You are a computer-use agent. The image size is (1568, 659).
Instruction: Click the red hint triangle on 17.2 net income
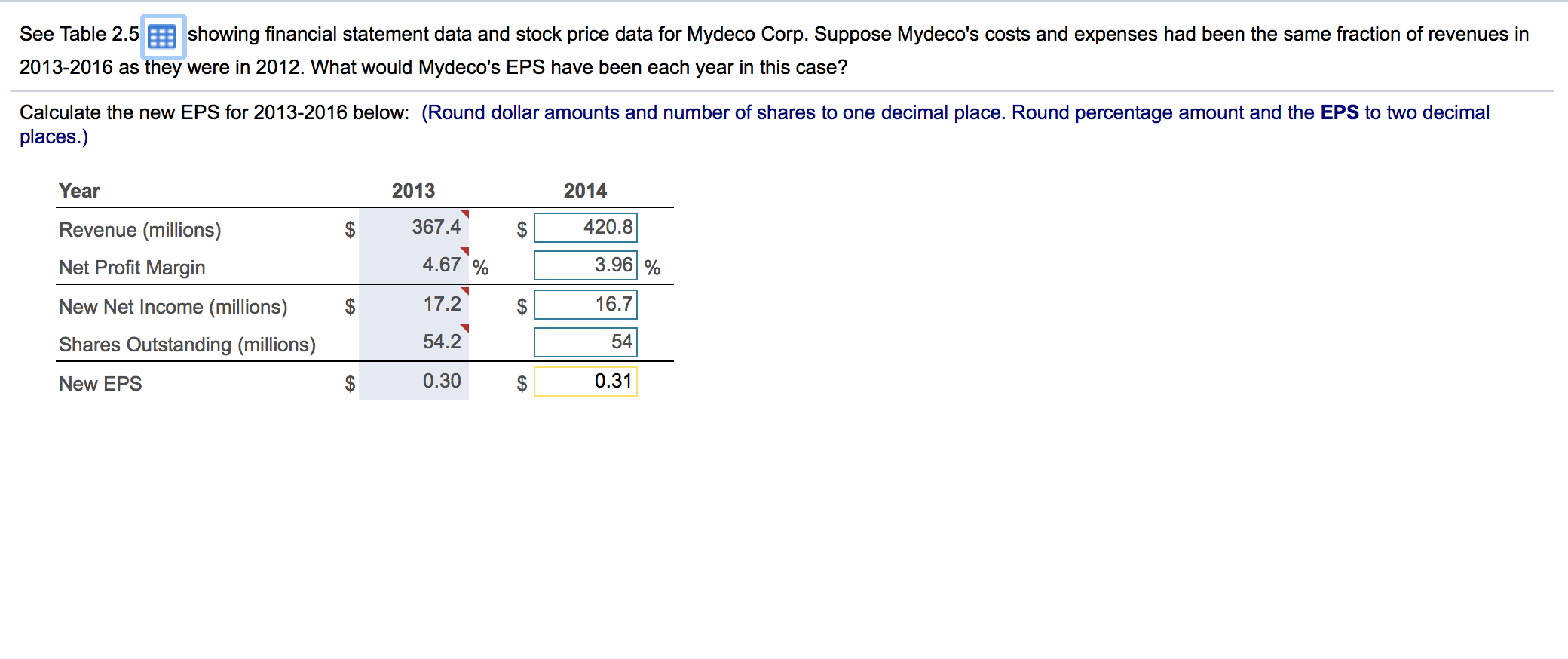point(464,293)
